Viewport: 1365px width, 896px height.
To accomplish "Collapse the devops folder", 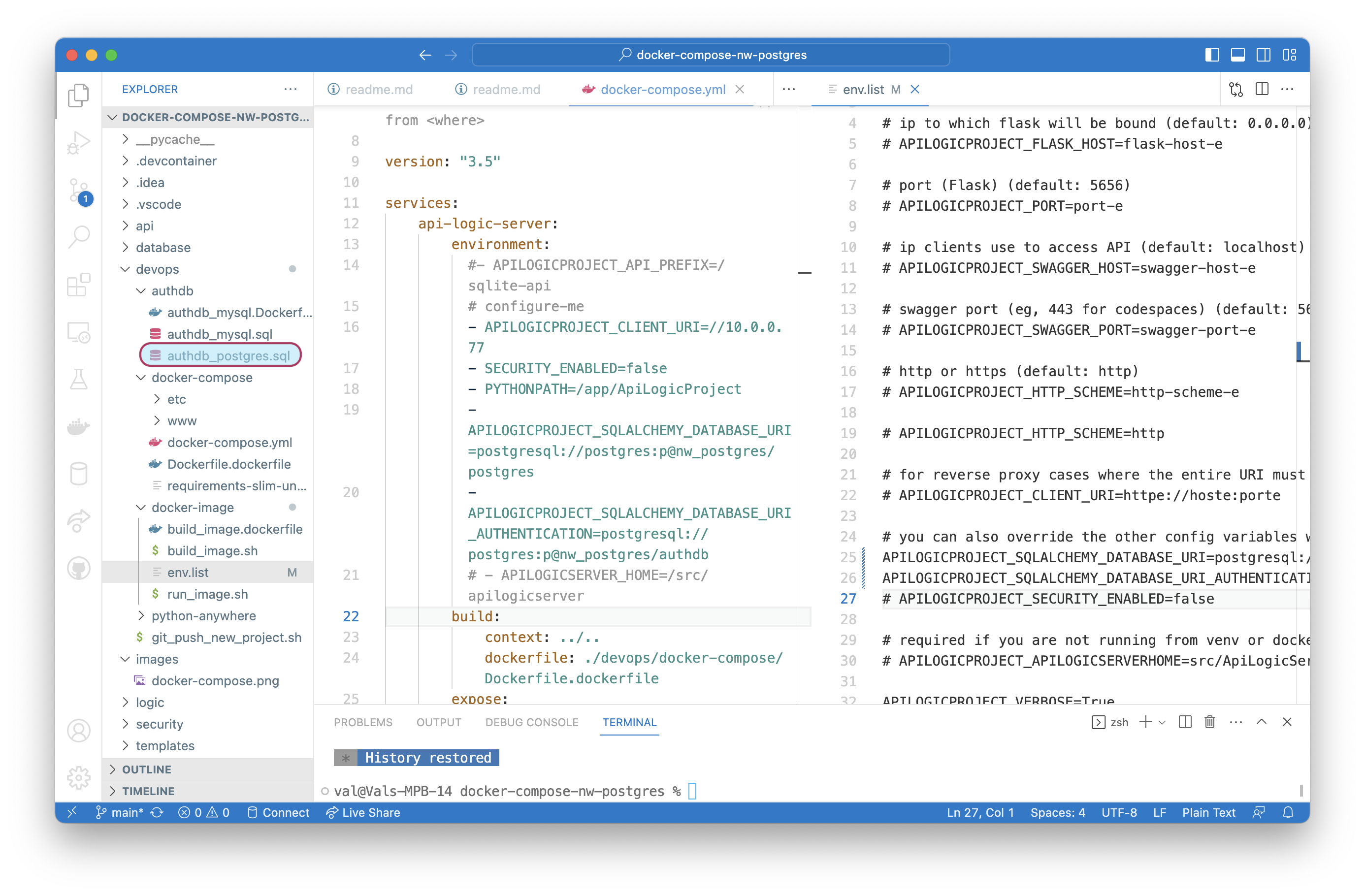I will (x=157, y=269).
